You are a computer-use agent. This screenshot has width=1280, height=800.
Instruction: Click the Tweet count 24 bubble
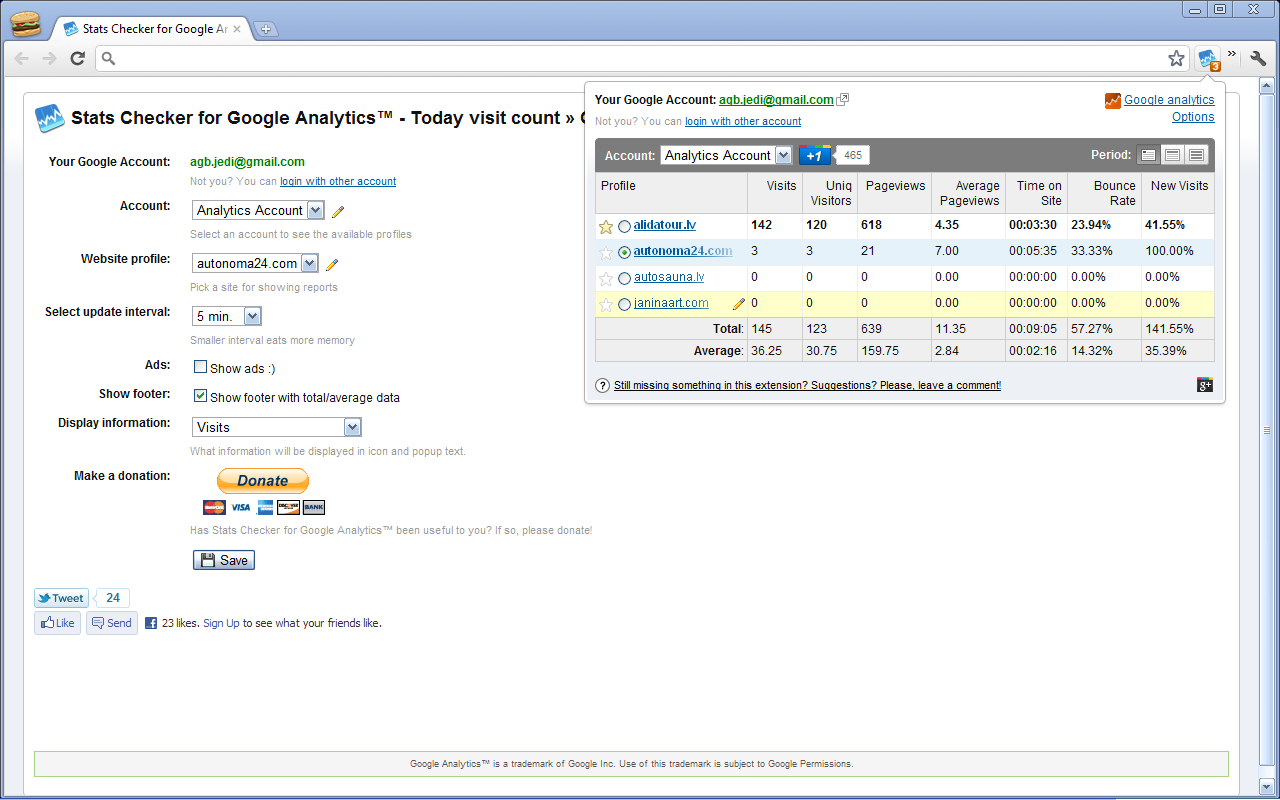pyautogui.click(x=113, y=598)
